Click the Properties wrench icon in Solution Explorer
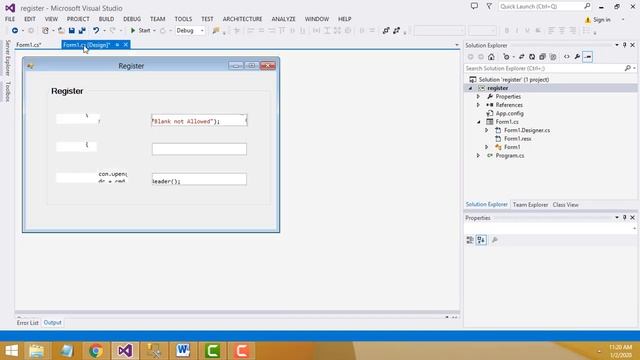640x360 pixels. 577,57
